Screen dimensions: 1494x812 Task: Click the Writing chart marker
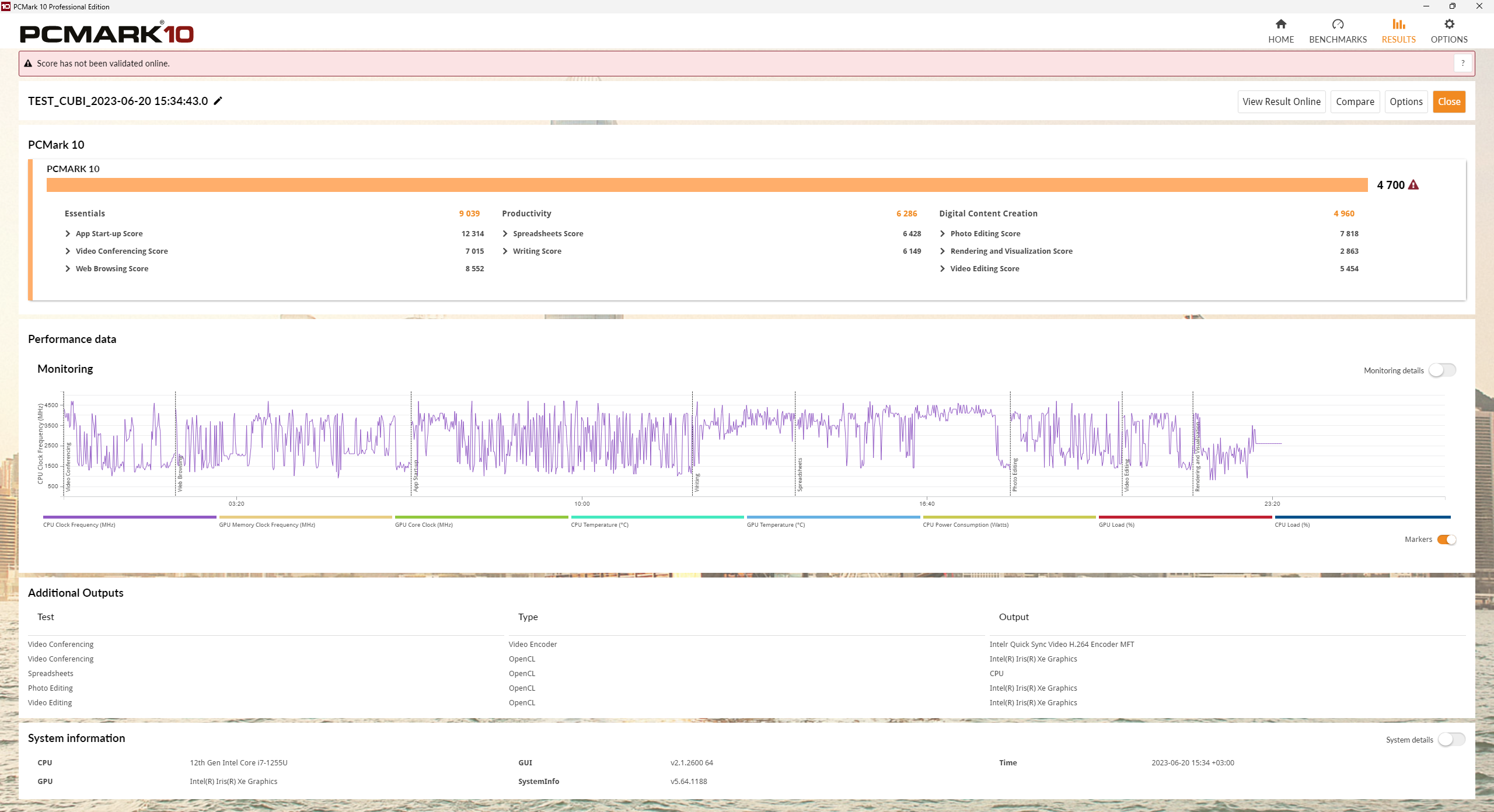coord(697,482)
